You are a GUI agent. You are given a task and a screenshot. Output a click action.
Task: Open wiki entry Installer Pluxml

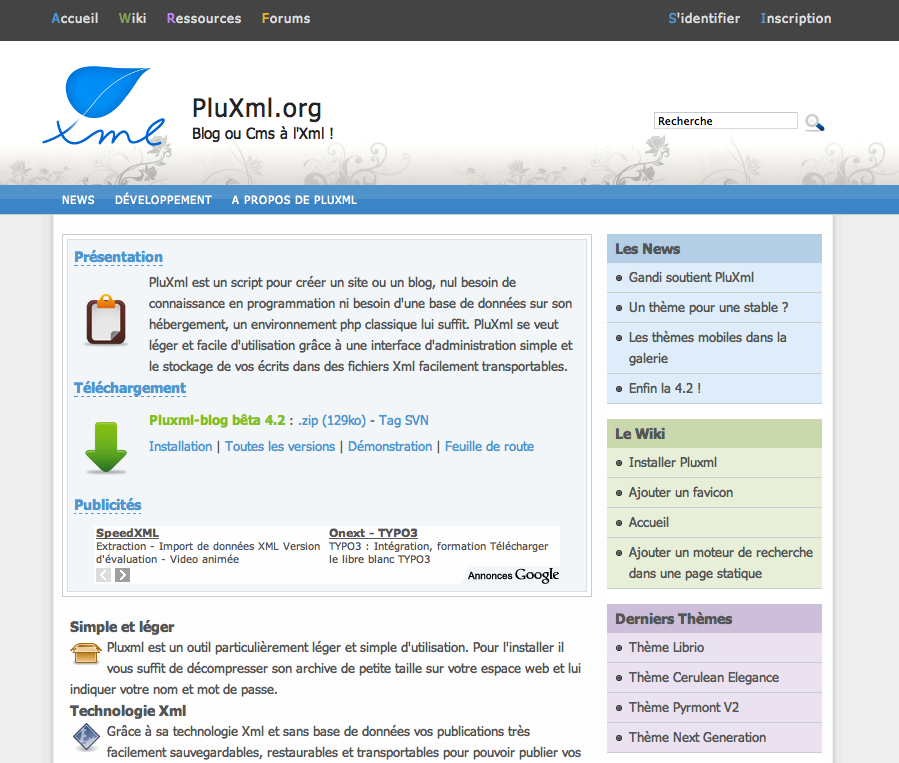click(673, 462)
